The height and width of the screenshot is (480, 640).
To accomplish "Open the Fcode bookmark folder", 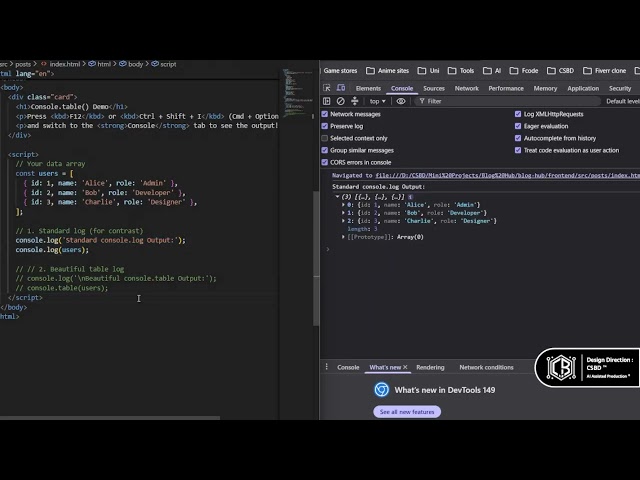I will pyautogui.click(x=524, y=71).
